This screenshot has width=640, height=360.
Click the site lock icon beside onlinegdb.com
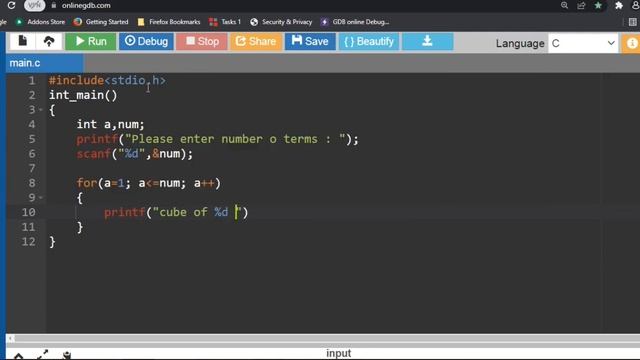click(x=53, y=5)
